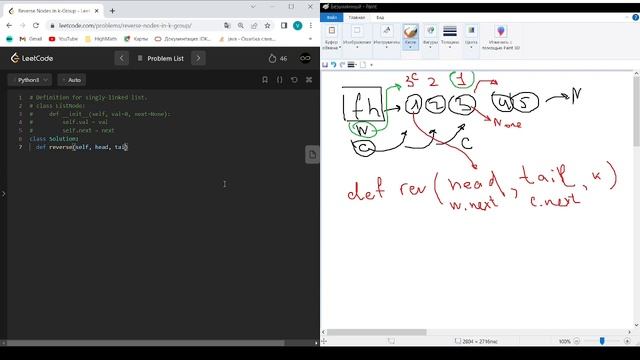
Task: Click the Paint zoom slider handle
Action: tap(602, 341)
